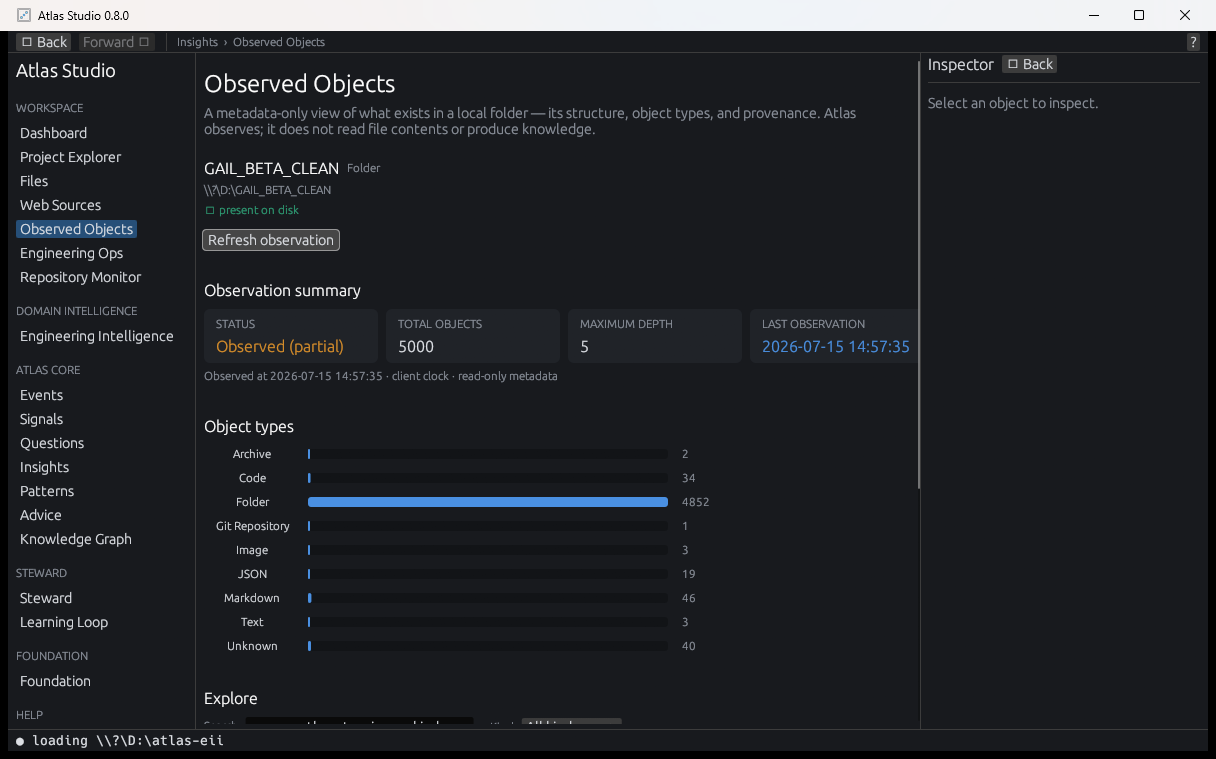Open Project Explorer in the sidebar
The height and width of the screenshot is (759, 1216).
[x=70, y=157]
